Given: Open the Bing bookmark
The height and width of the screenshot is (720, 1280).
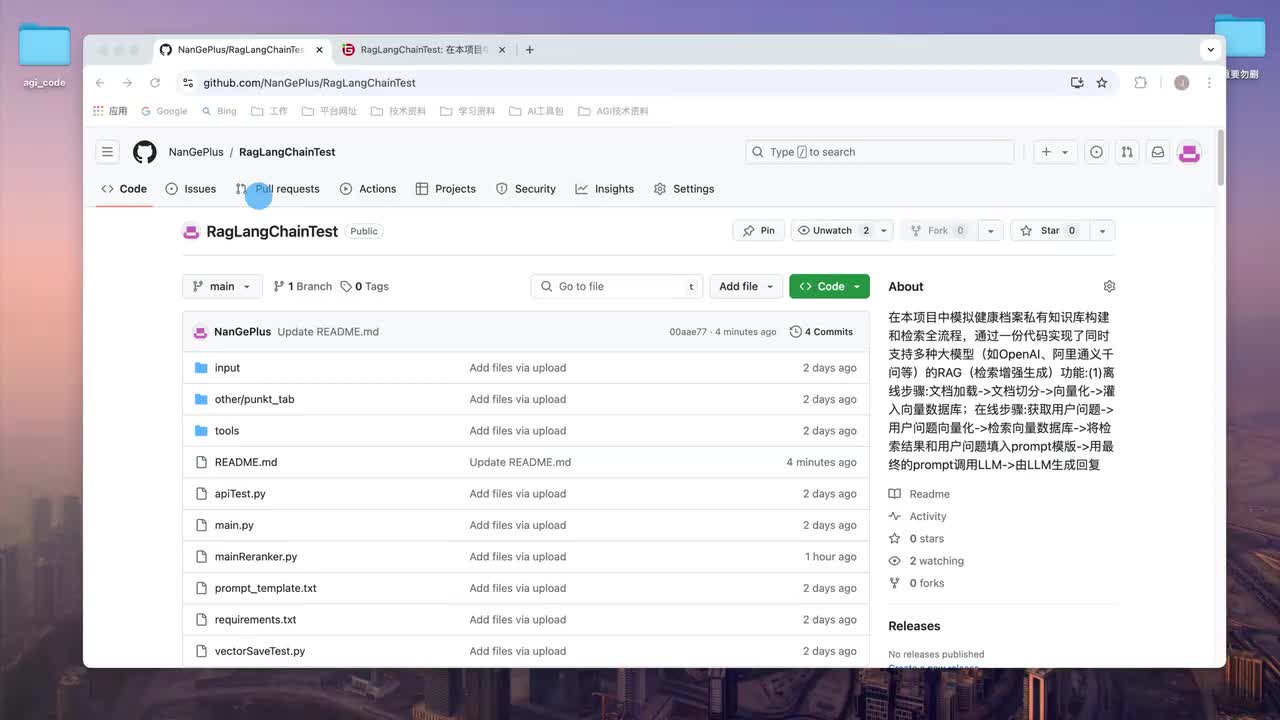Looking at the screenshot, I should pos(218,111).
